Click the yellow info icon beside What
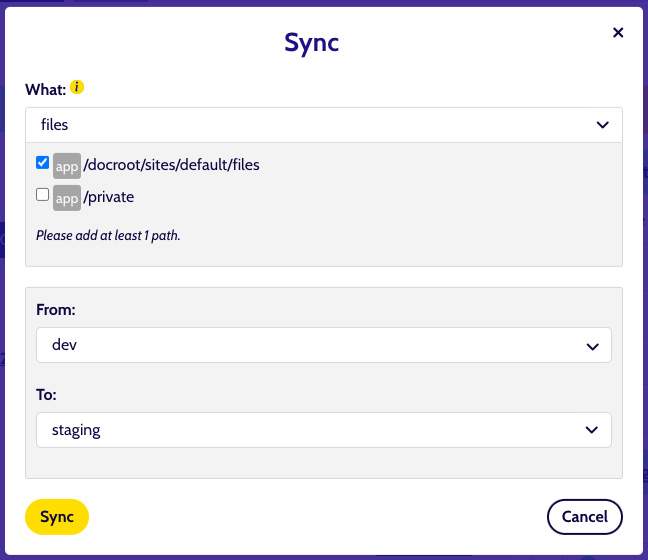 click(77, 87)
